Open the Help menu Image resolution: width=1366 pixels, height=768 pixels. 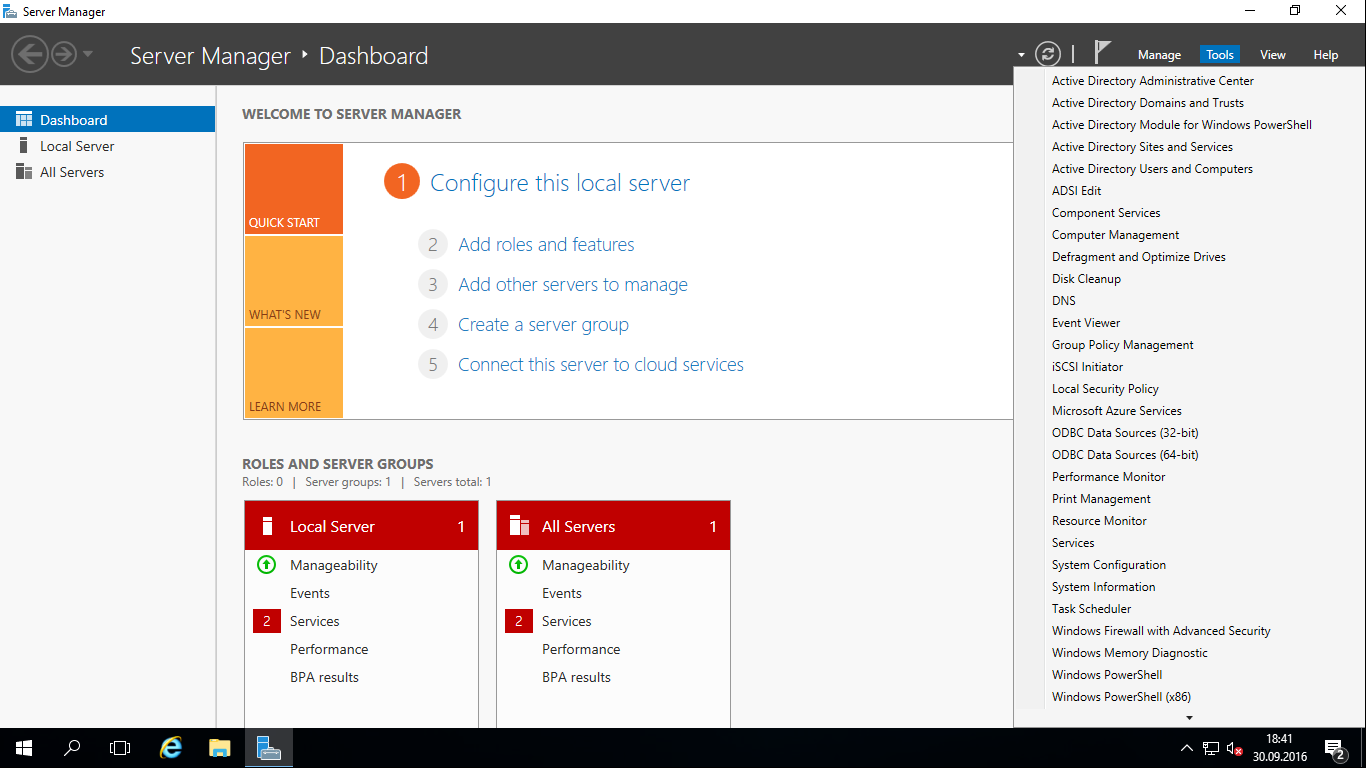pos(1325,55)
